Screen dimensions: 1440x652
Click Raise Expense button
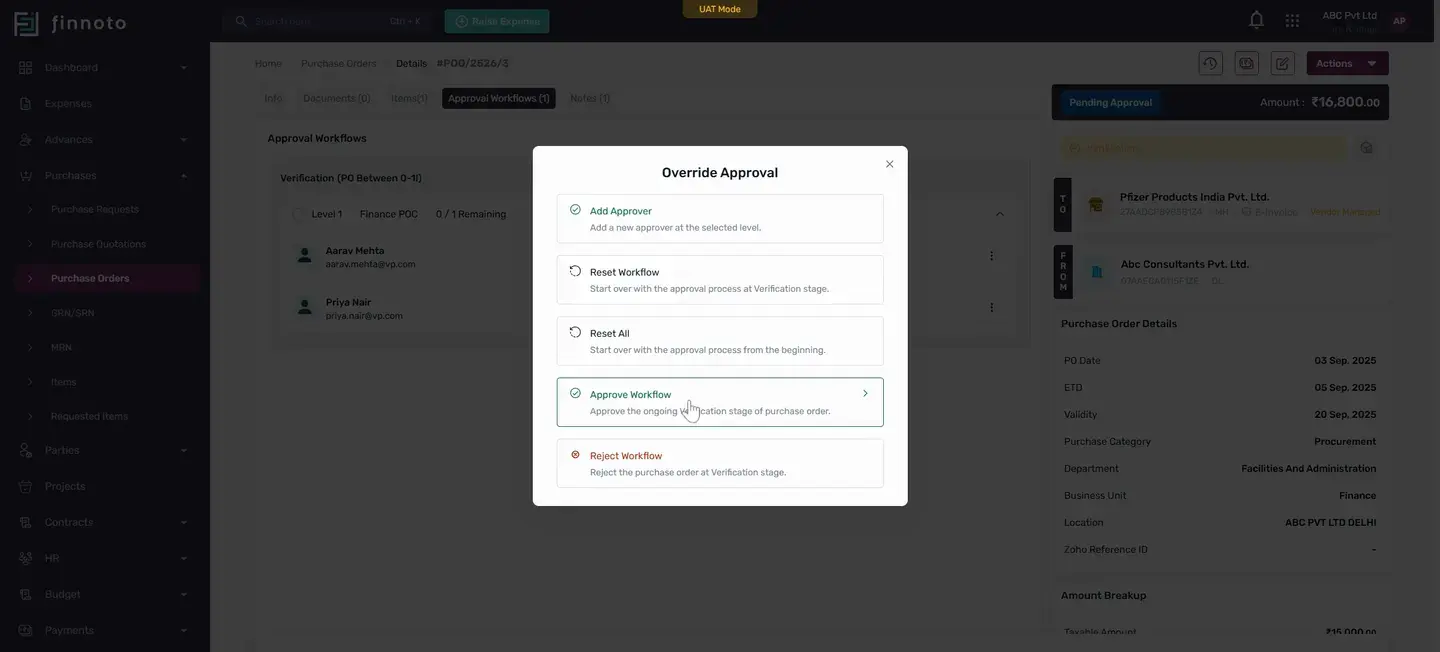pyautogui.click(x=497, y=21)
